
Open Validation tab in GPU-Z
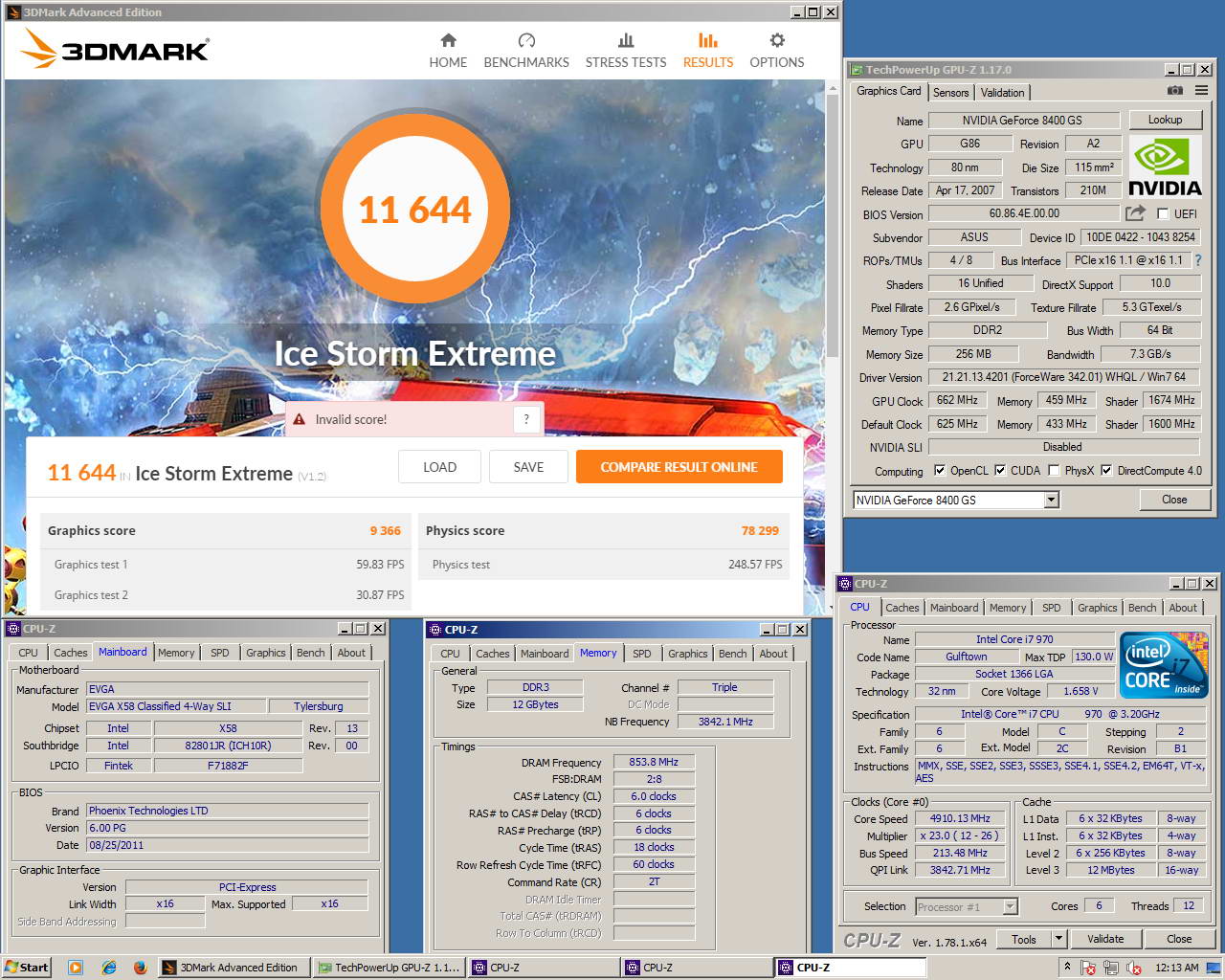1002,93
